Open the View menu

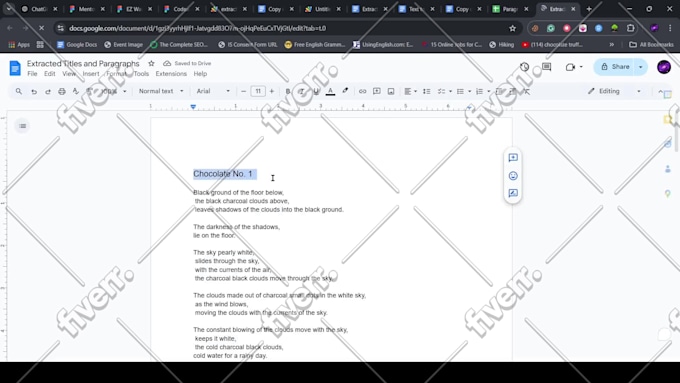pos(69,74)
